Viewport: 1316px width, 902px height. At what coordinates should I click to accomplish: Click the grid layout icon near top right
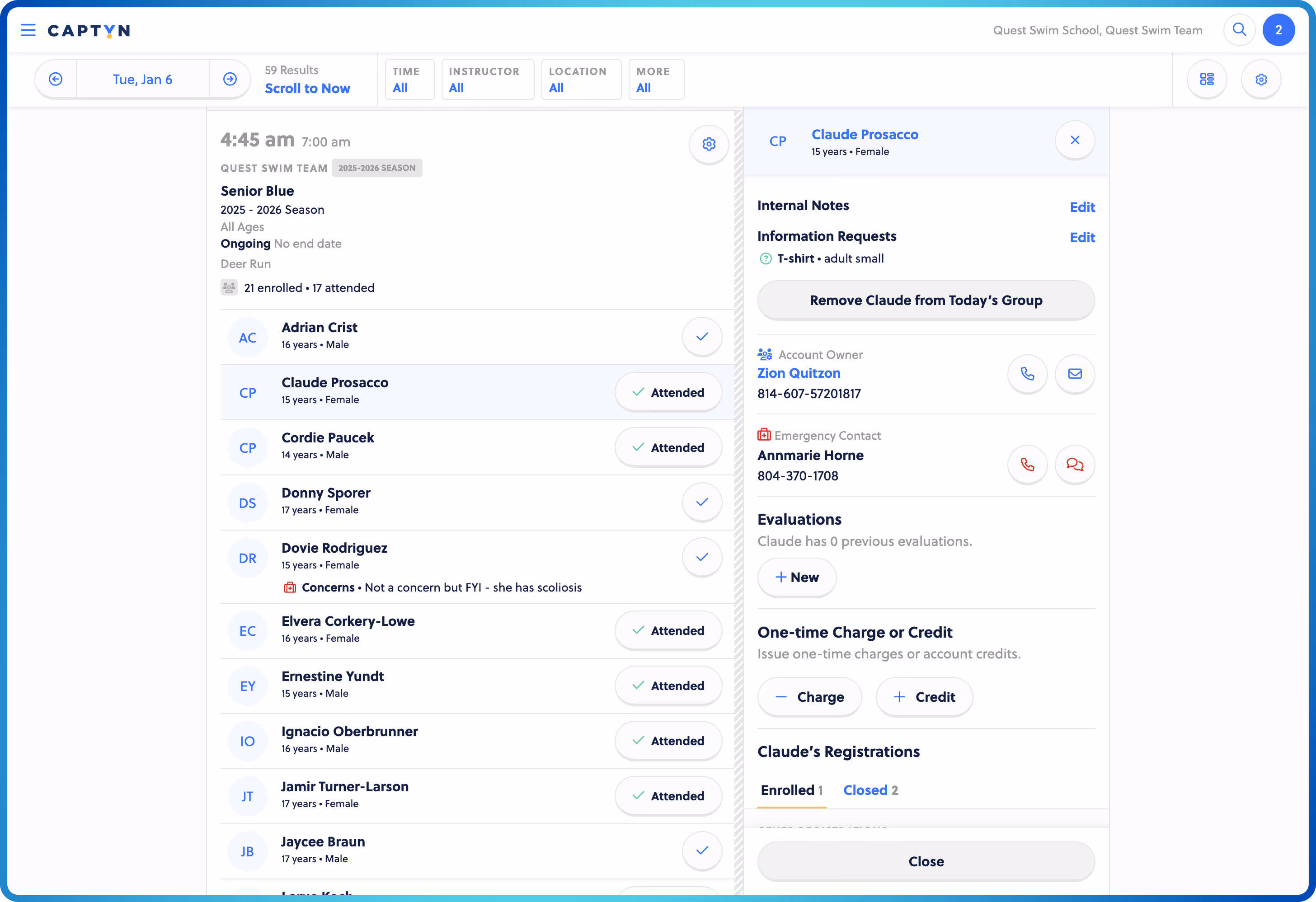(1207, 79)
